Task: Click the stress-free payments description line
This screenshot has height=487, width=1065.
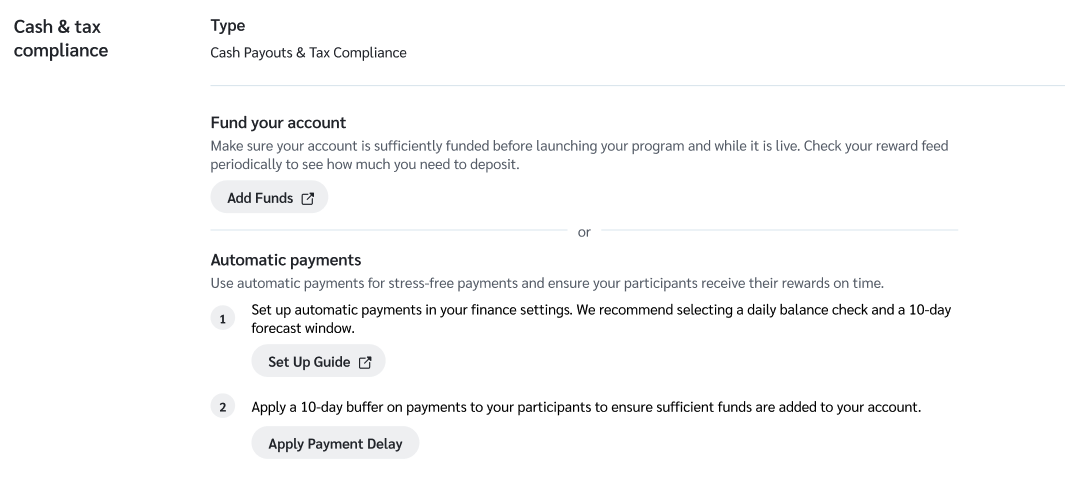Action: pyautogui.click(x=546, y=282)
